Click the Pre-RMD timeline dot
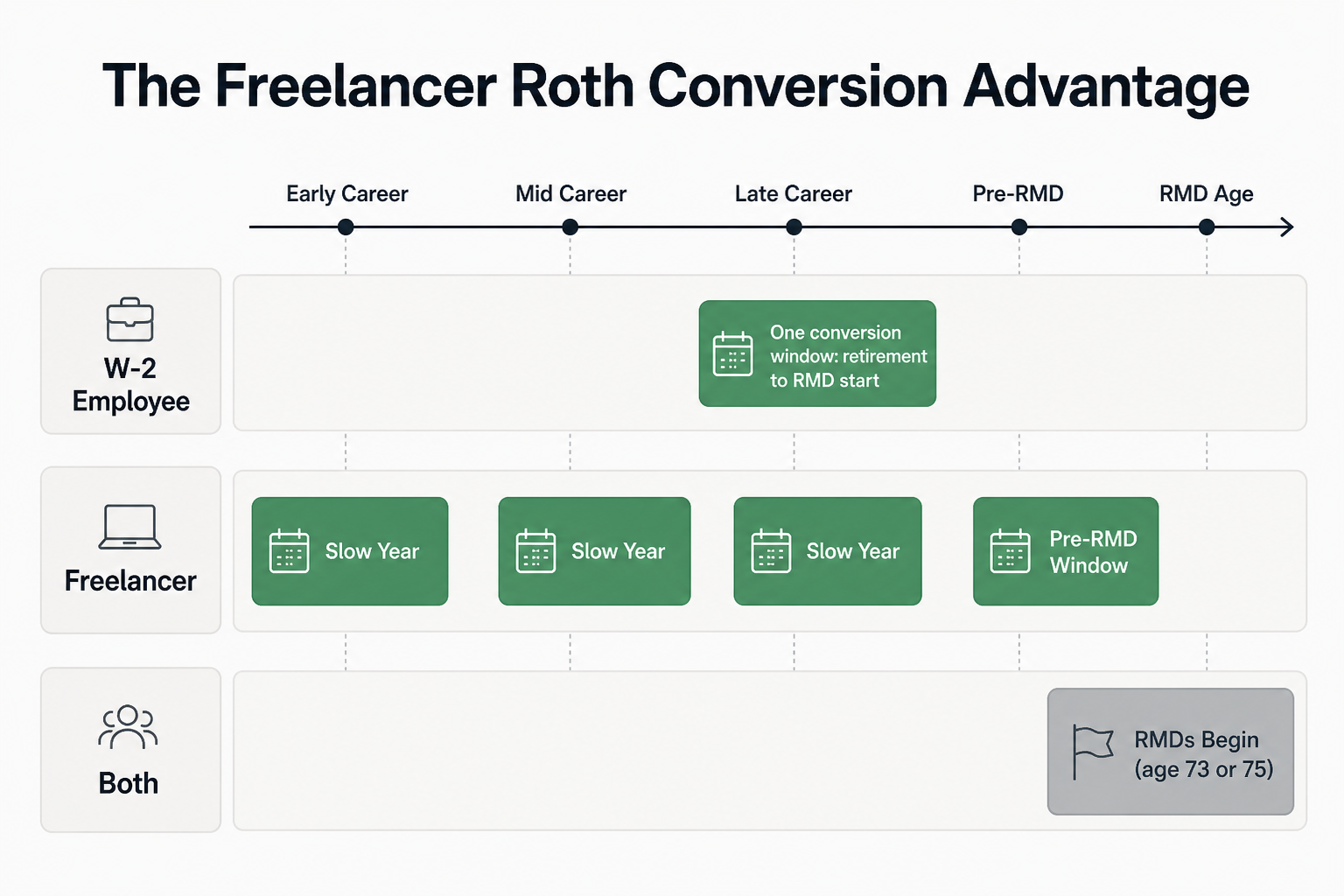1344x896 pixels. [1018, 227]
